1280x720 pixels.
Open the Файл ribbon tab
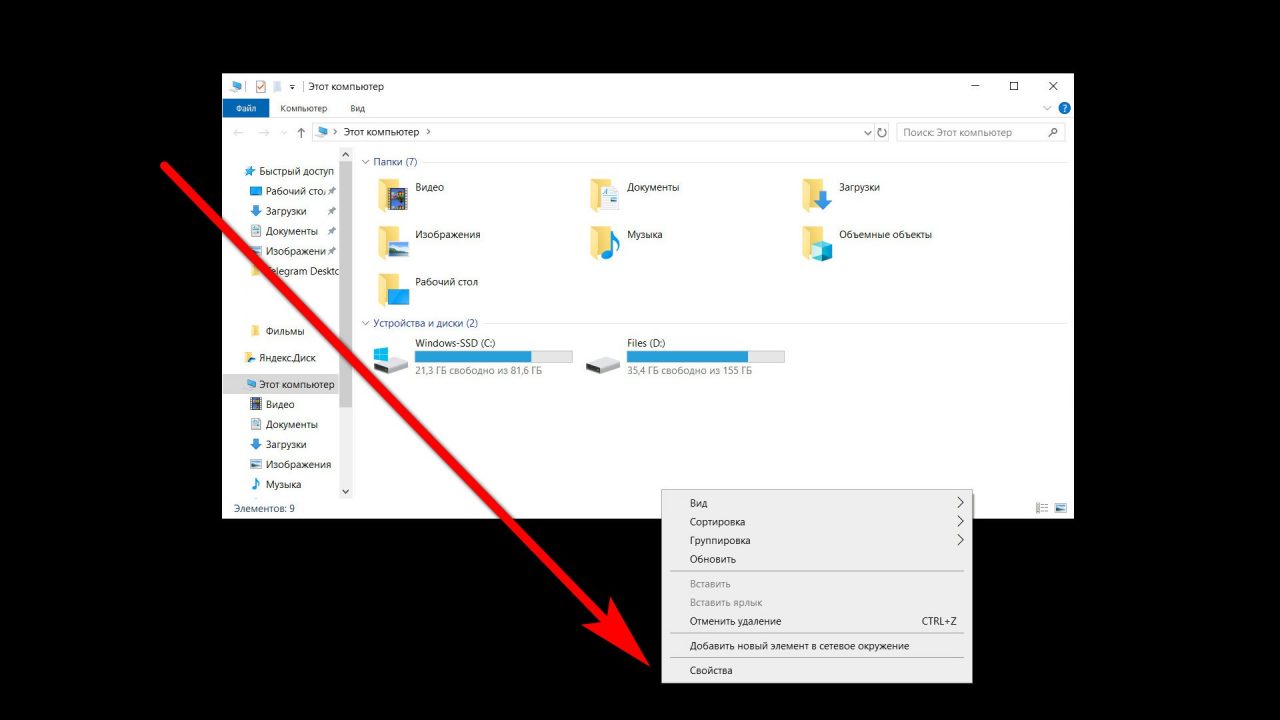click(x=246, y=108)
